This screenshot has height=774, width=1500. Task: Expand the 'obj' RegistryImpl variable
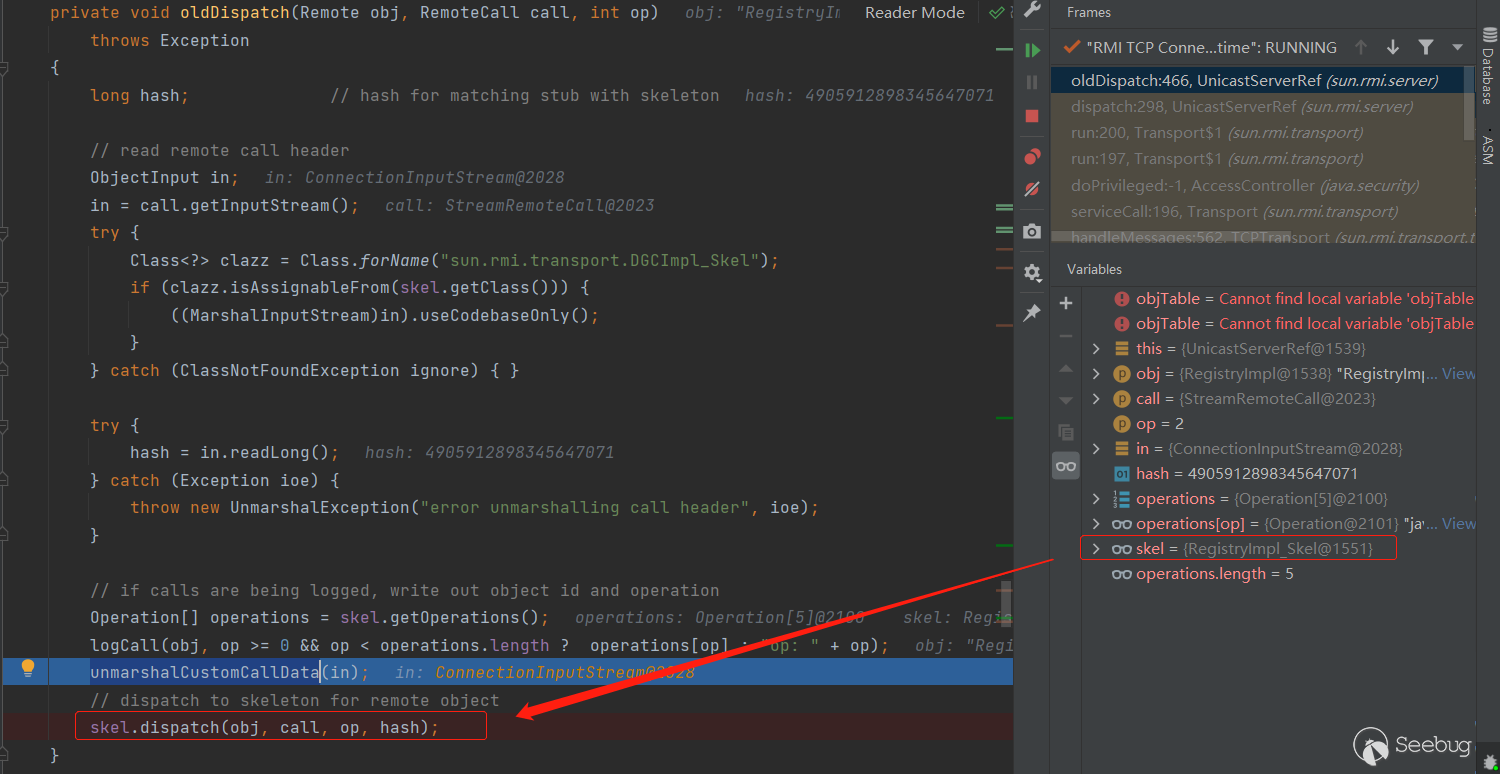point(1096,374)
